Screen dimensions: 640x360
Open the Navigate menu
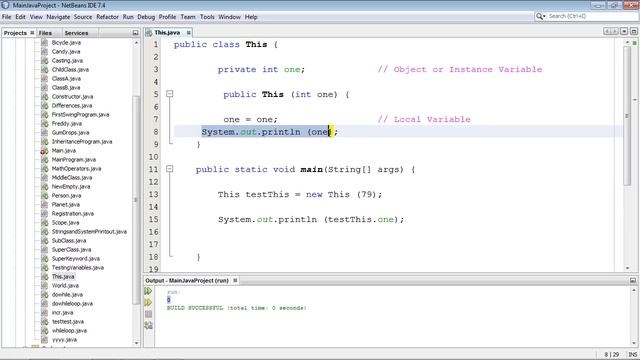(x=58, y=17)
